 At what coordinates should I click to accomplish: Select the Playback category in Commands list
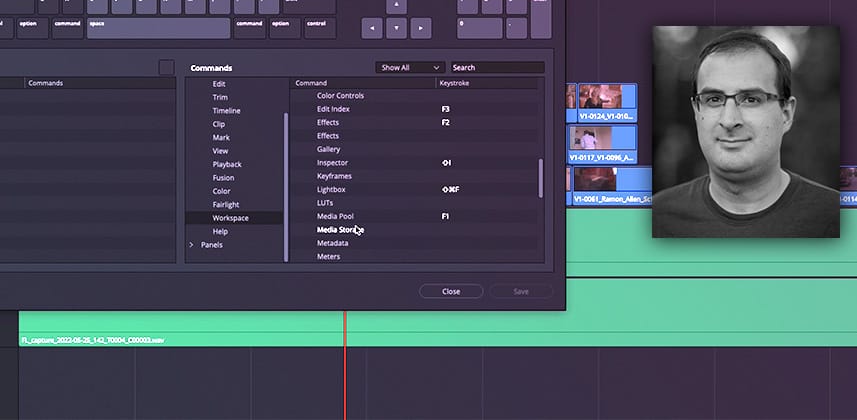(227, 164)
